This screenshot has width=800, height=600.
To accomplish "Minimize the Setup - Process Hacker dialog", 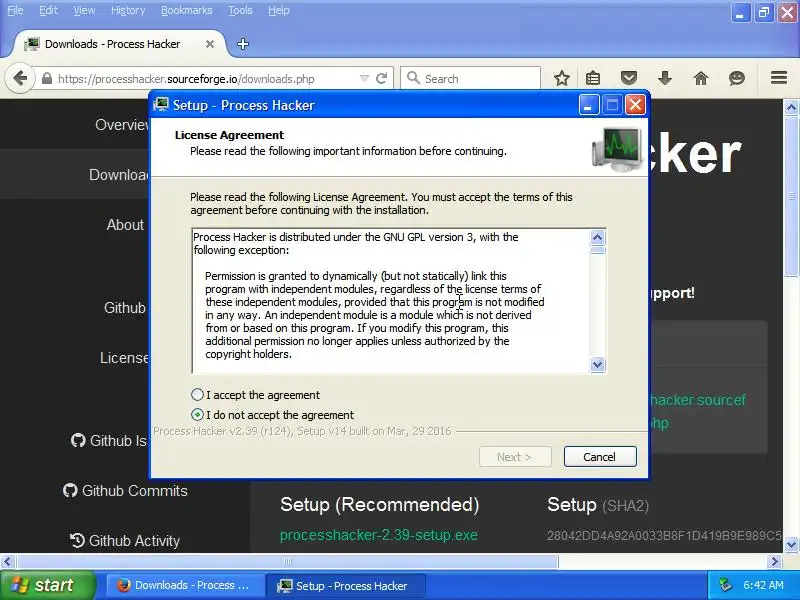I will click(x=588, y=105).
